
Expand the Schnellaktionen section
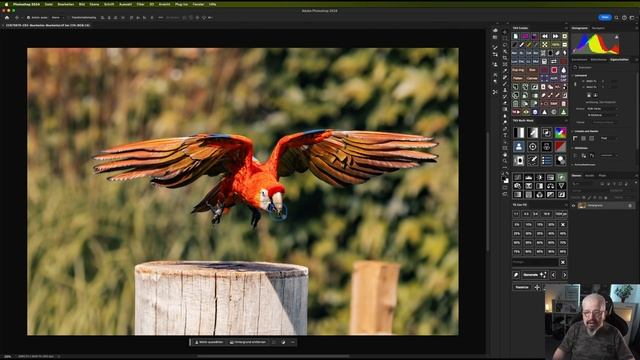point(573,165)
